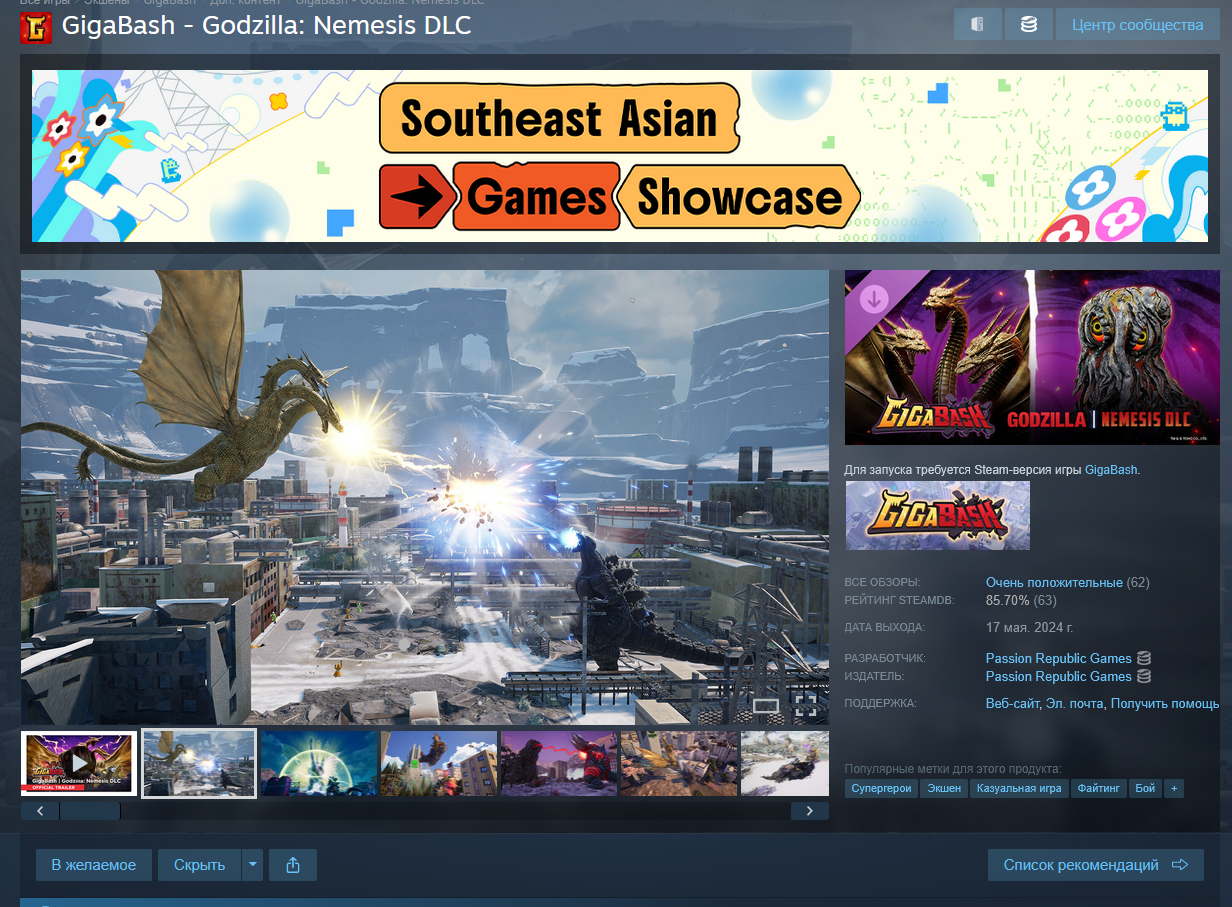Click the GigaBash base game logo image

[938, 515]
